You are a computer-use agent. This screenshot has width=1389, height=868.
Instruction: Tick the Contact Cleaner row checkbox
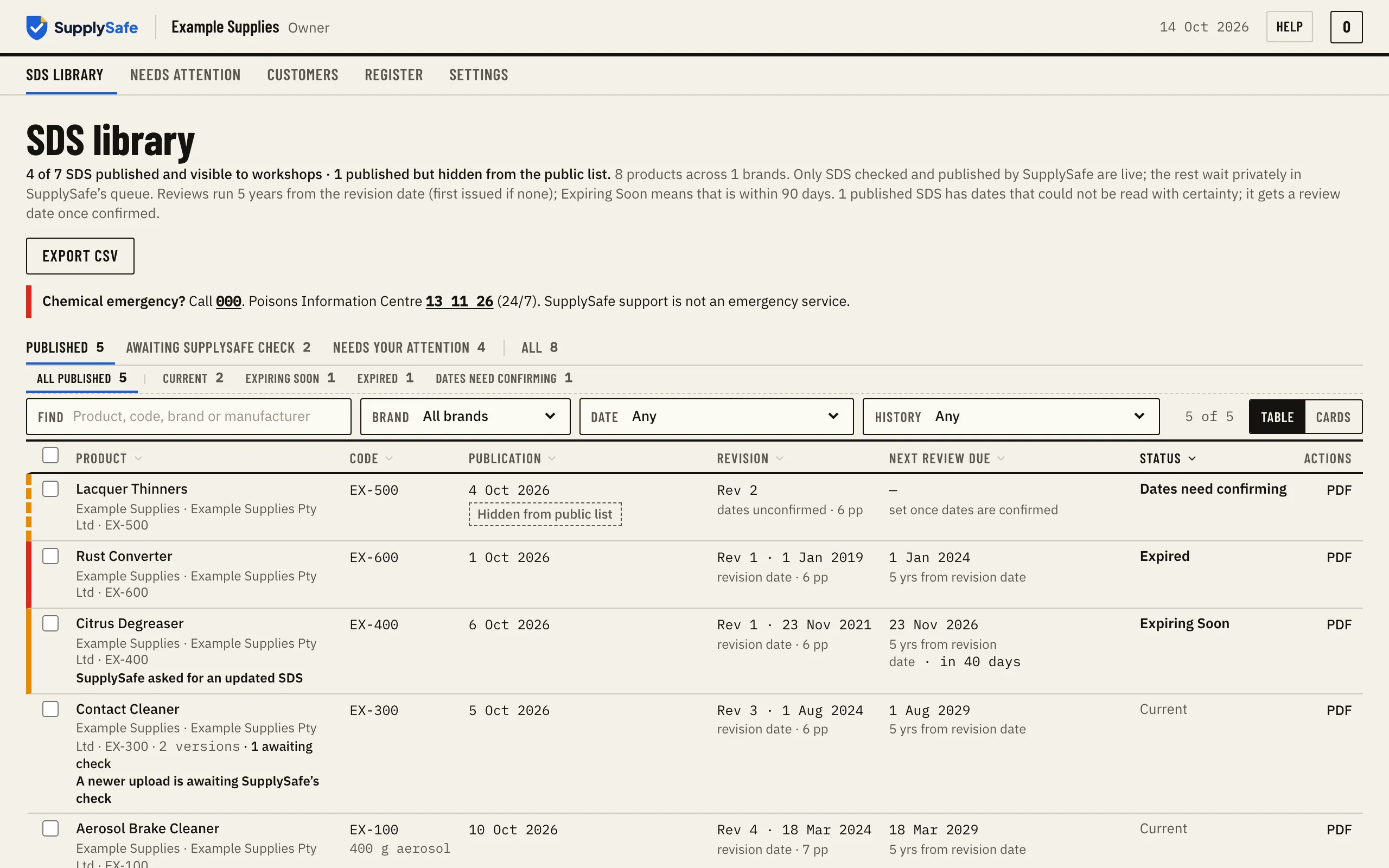pos(50,709)
